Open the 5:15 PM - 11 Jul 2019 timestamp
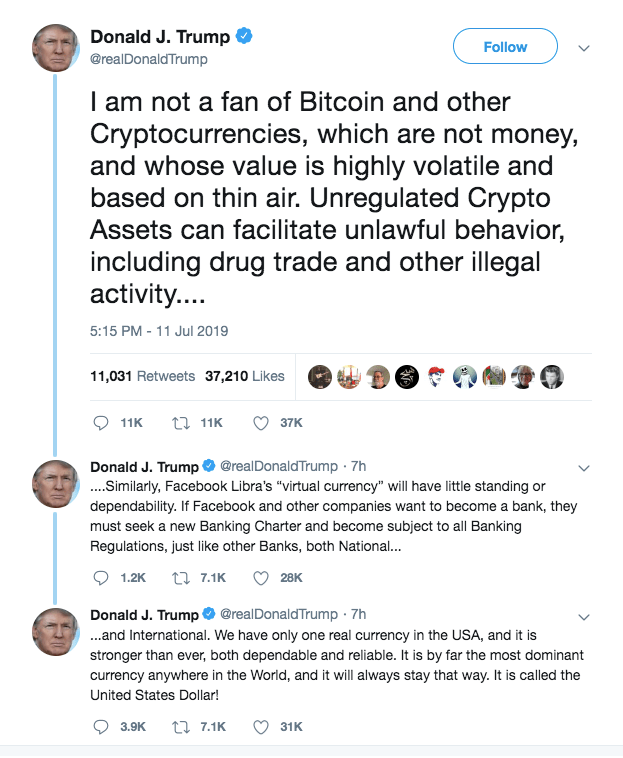 pos(159,331)
